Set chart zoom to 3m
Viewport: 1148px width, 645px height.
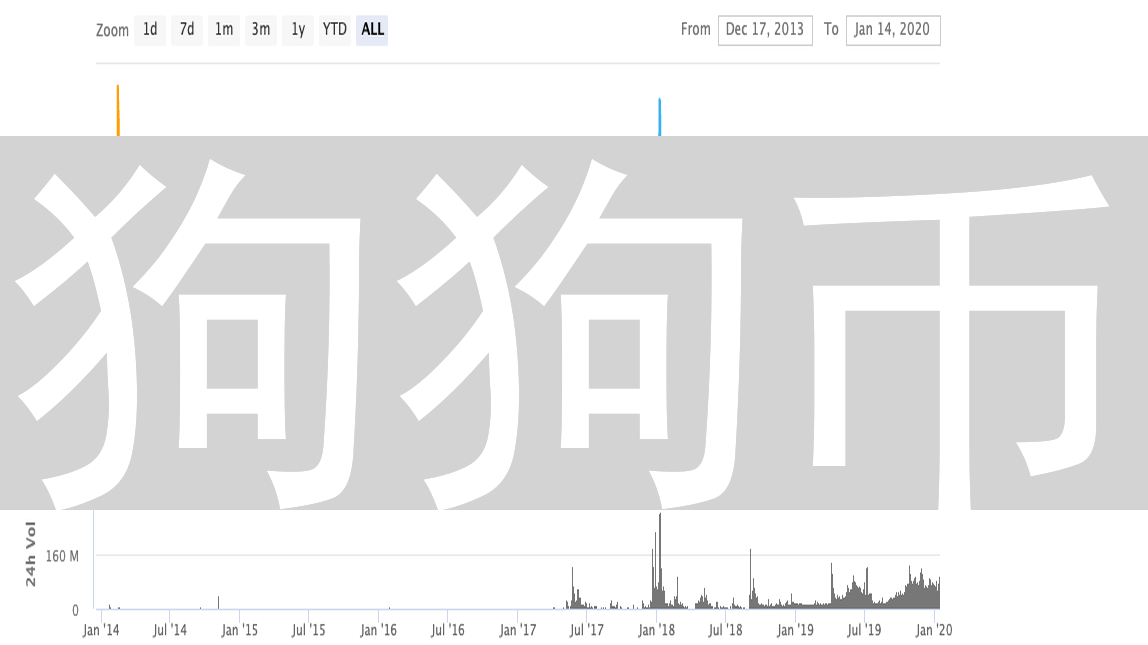click(x=261, y=30)
